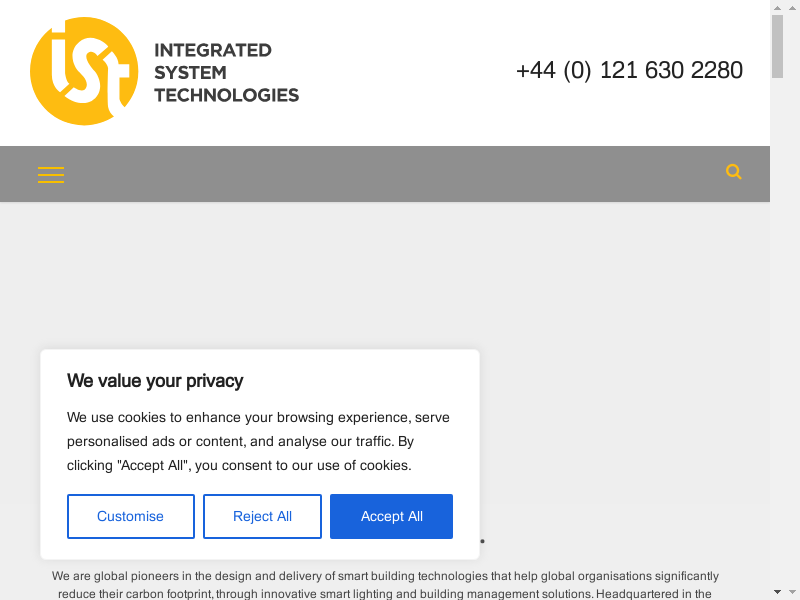Reject all cookies
This screenshot has width=800, height=600.
(x=262, y=516)
